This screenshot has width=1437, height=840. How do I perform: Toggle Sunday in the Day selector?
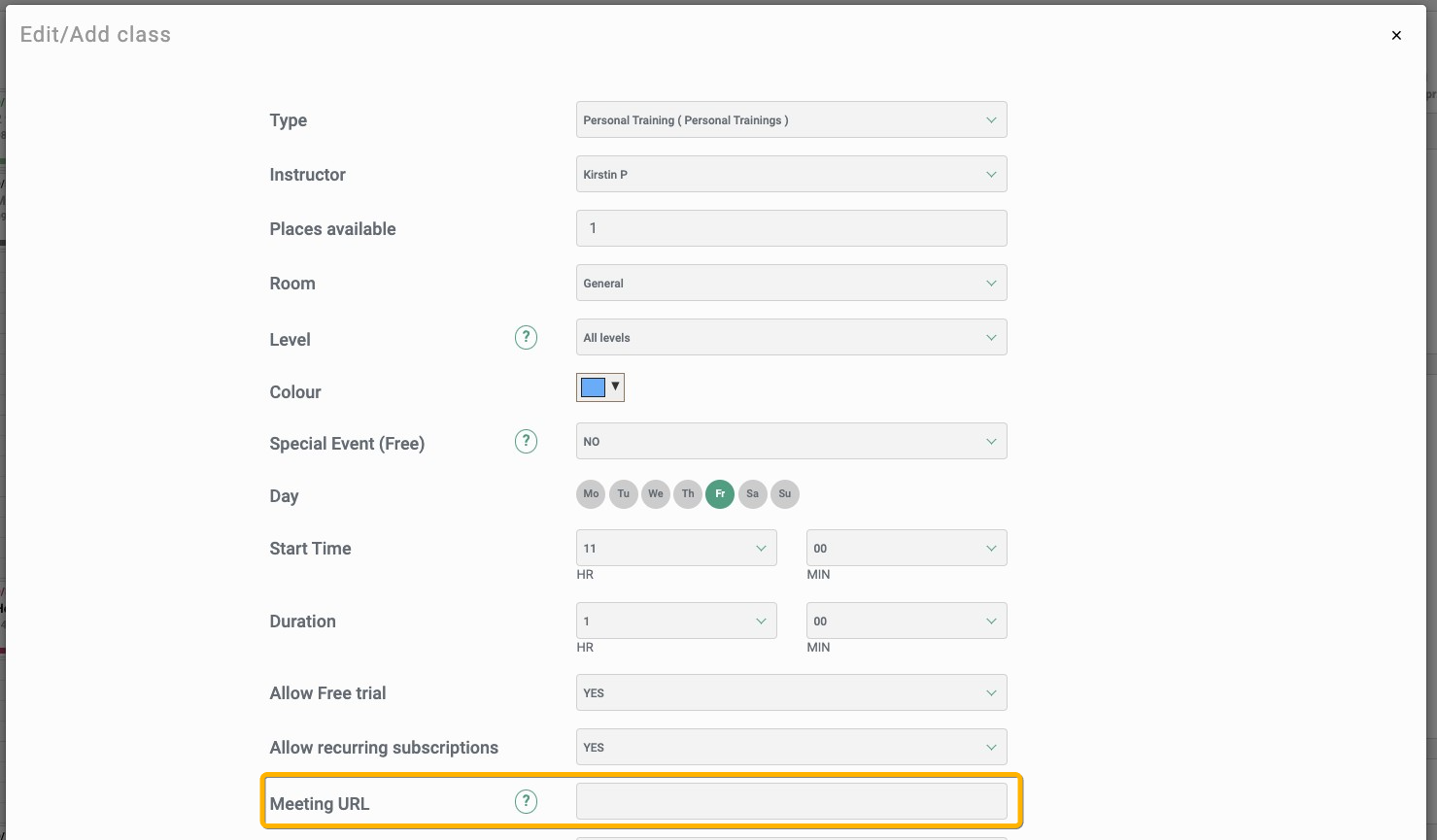[x=785, y=494]
